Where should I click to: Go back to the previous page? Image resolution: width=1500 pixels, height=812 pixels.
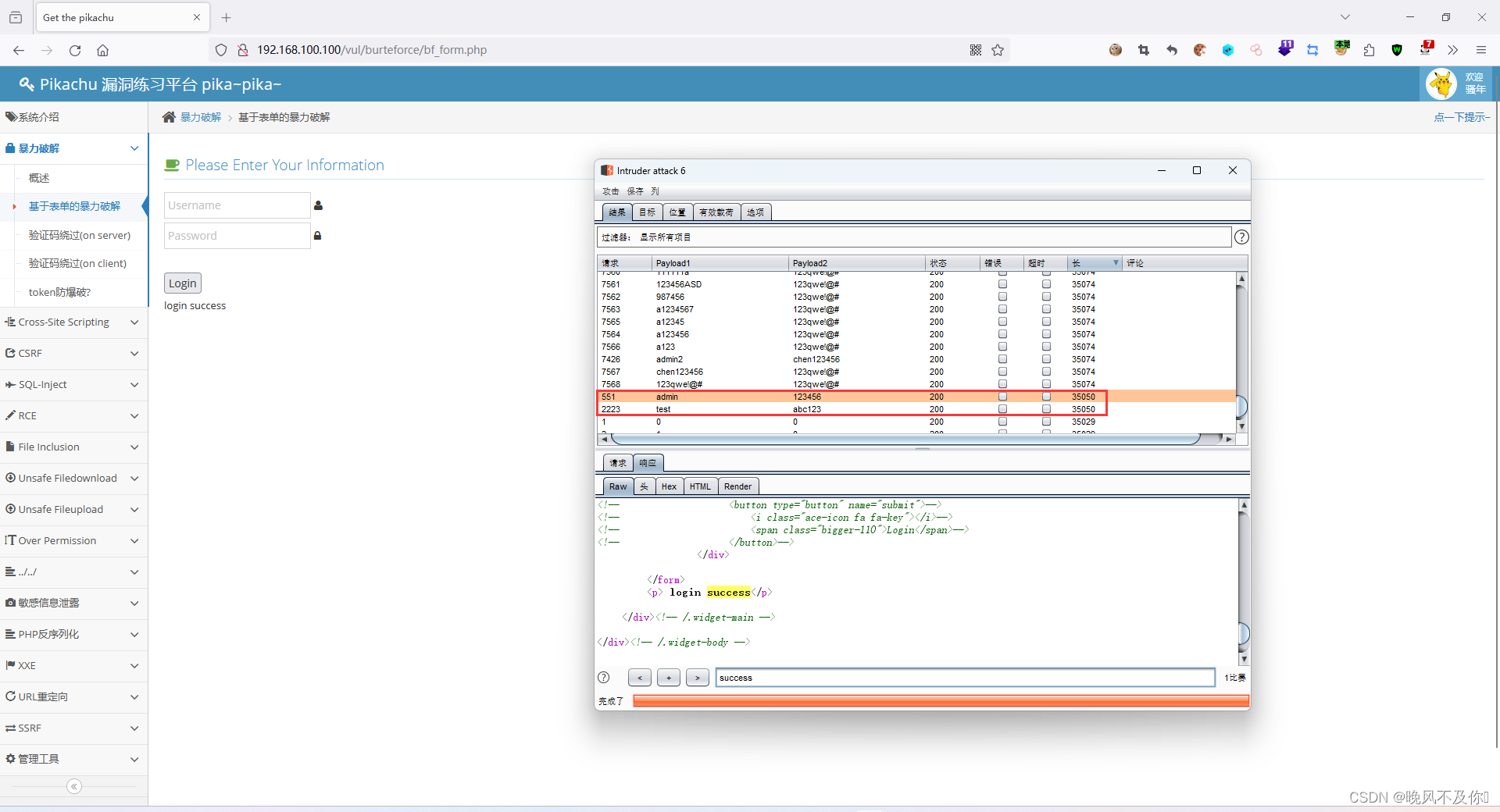point(19,50)
